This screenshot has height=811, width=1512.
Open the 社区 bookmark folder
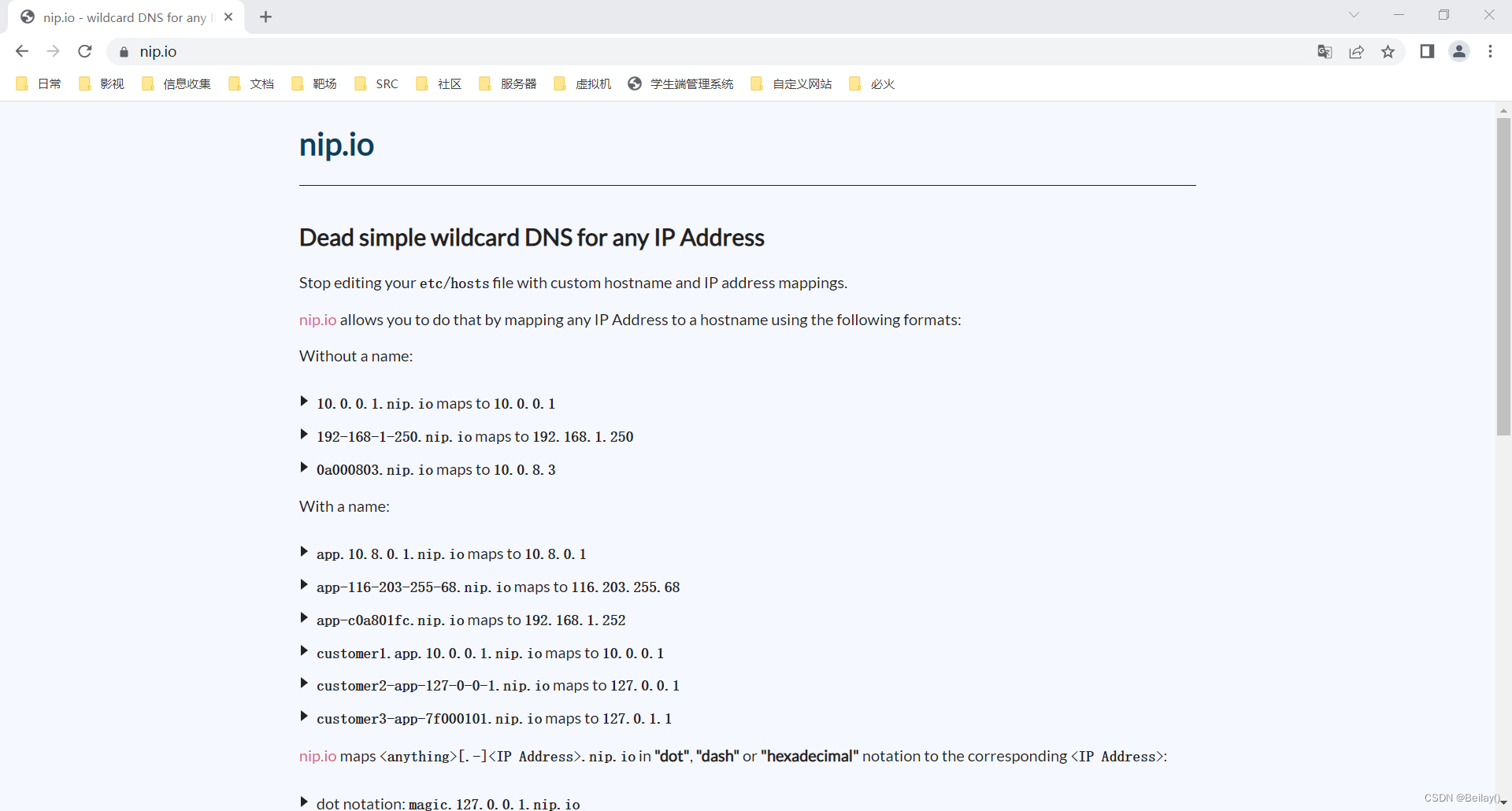point(439,83)
